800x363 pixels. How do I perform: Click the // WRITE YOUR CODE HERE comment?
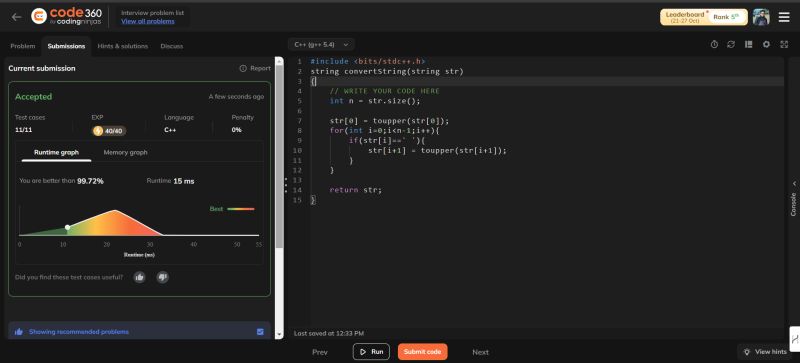click(x=384, y=91)
